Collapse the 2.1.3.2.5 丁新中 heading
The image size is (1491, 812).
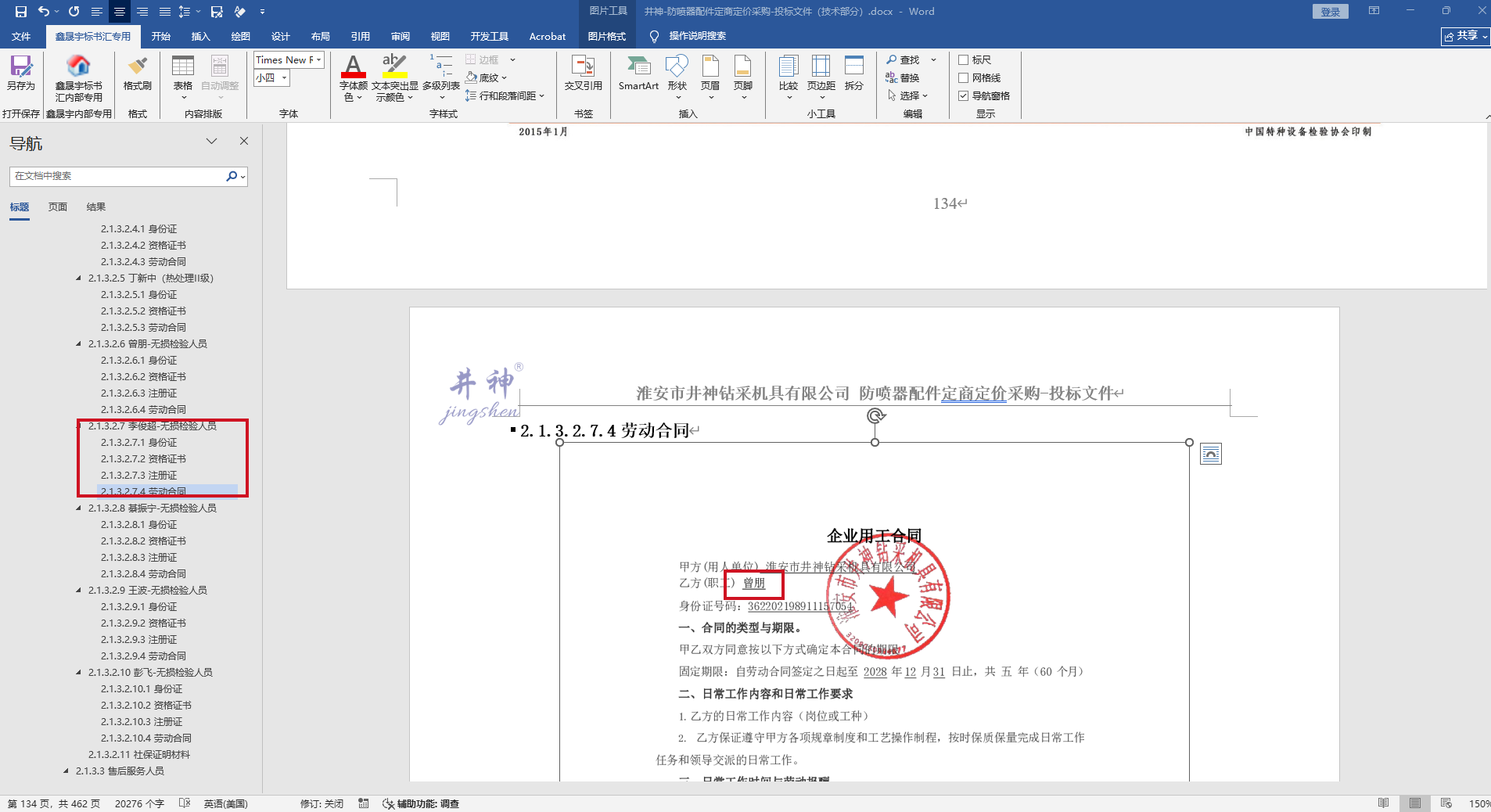click(78, 278)
